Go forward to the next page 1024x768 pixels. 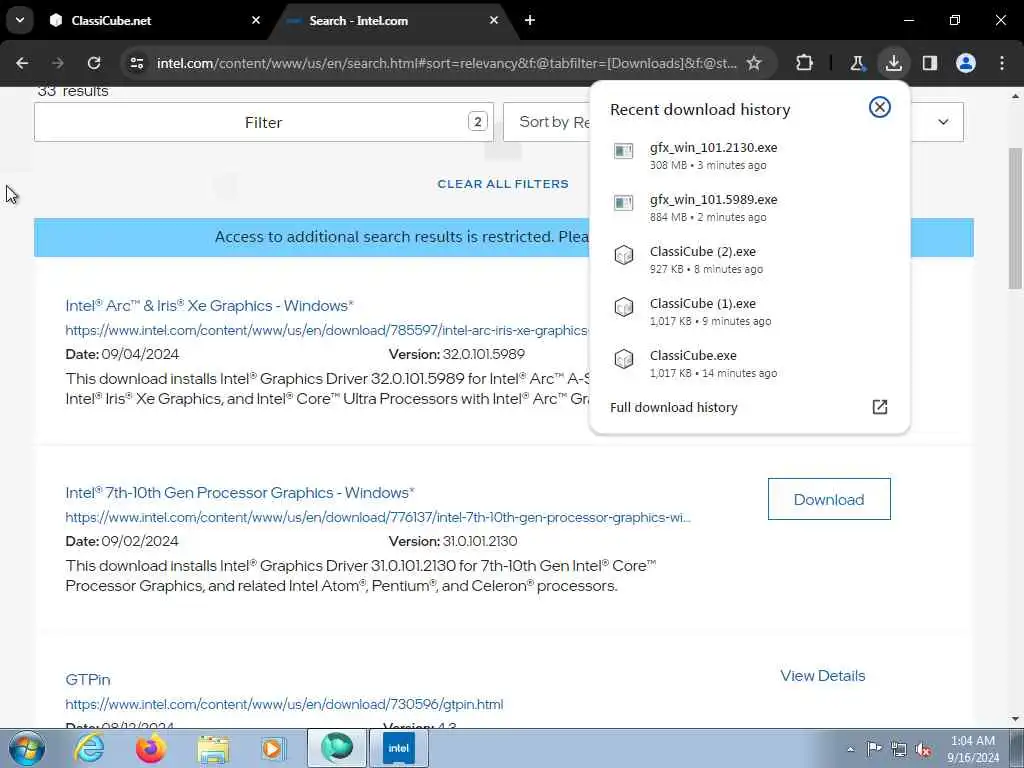pyautogui.click(x=58, y=63)
